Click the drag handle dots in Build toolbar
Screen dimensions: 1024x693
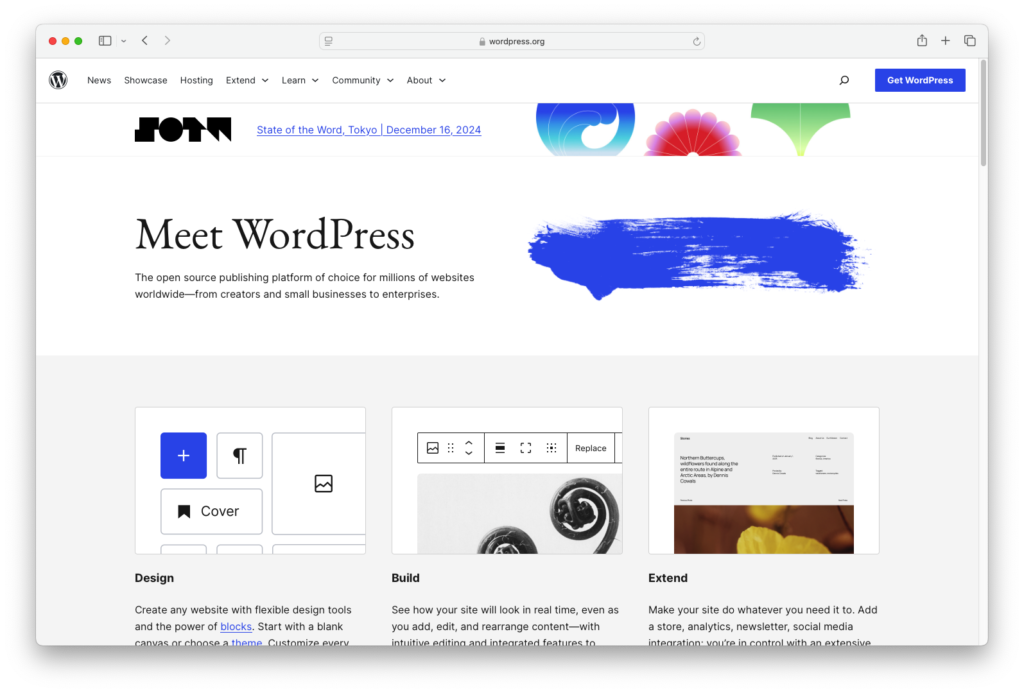(453, 447)
